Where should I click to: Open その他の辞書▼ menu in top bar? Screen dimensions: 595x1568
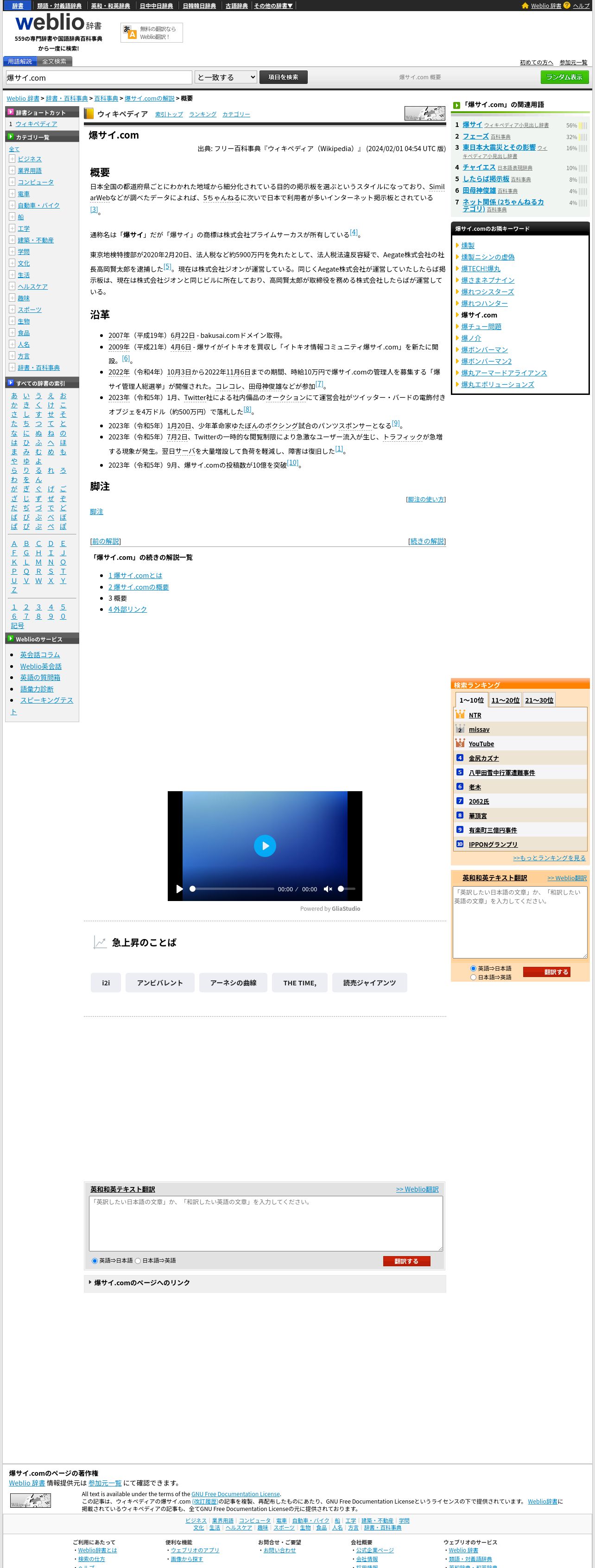tap(273, 6)
